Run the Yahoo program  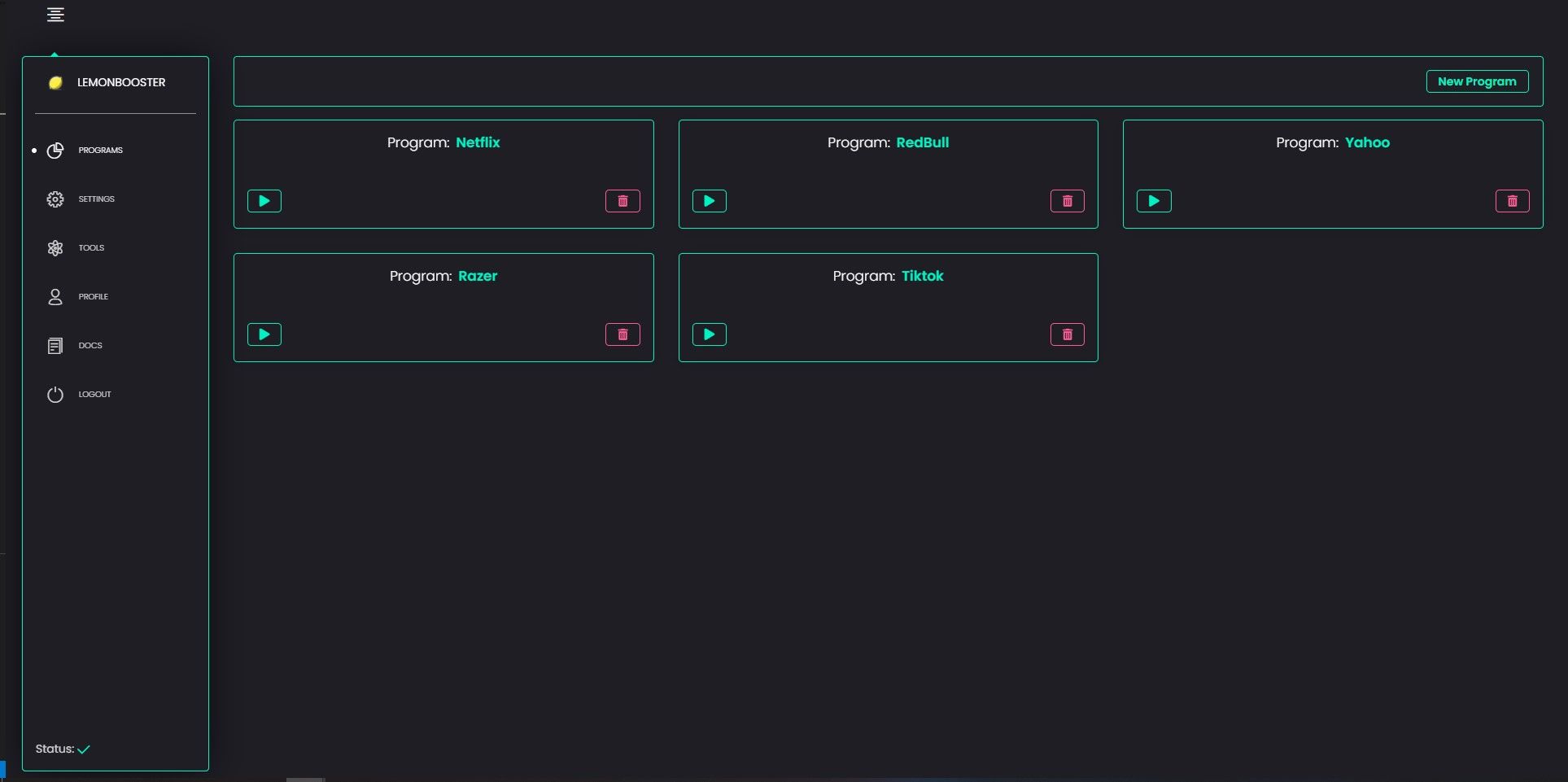coord(1154,201)
